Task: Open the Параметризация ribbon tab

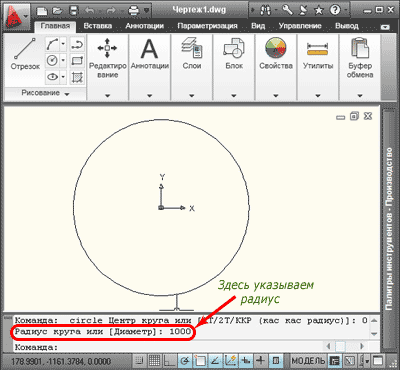Action: tap(207, 26)
